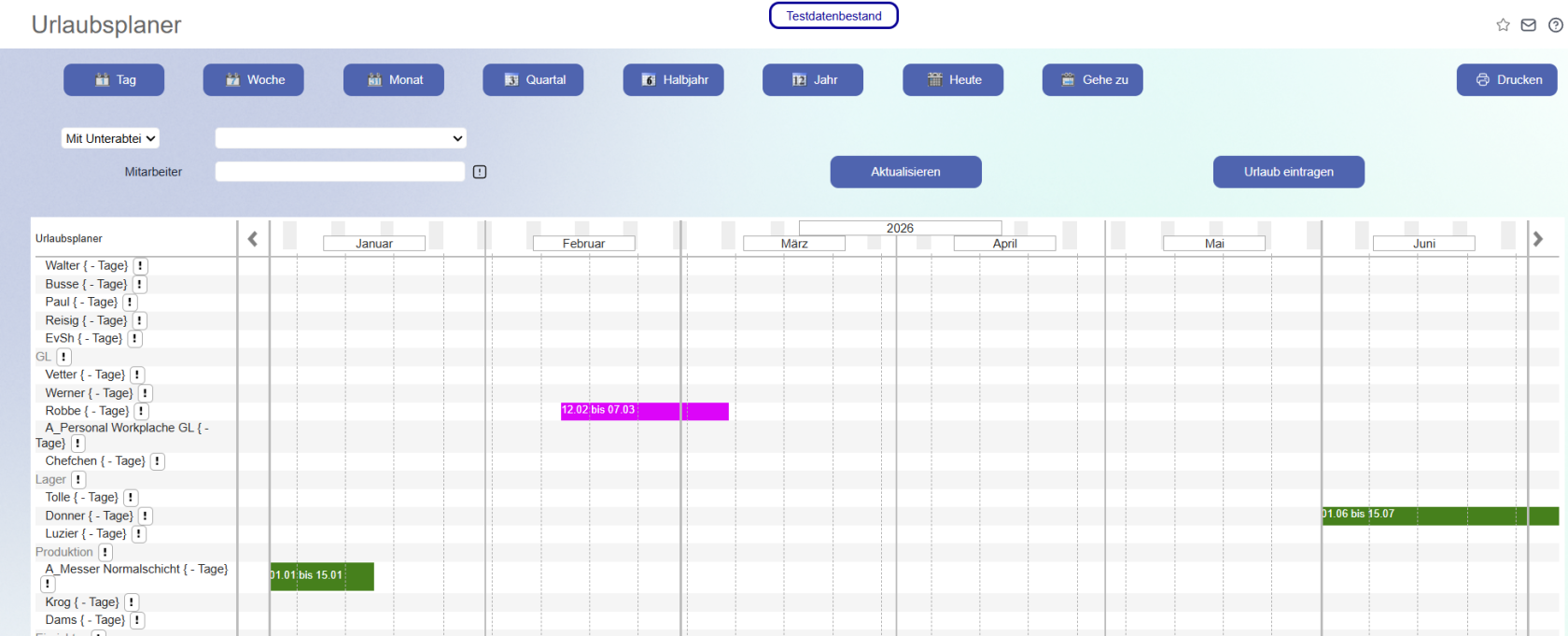The image size is (1568, 636).
Task: Click info icon for A_Personal Workplache GL
Action: tap(78, 444)
